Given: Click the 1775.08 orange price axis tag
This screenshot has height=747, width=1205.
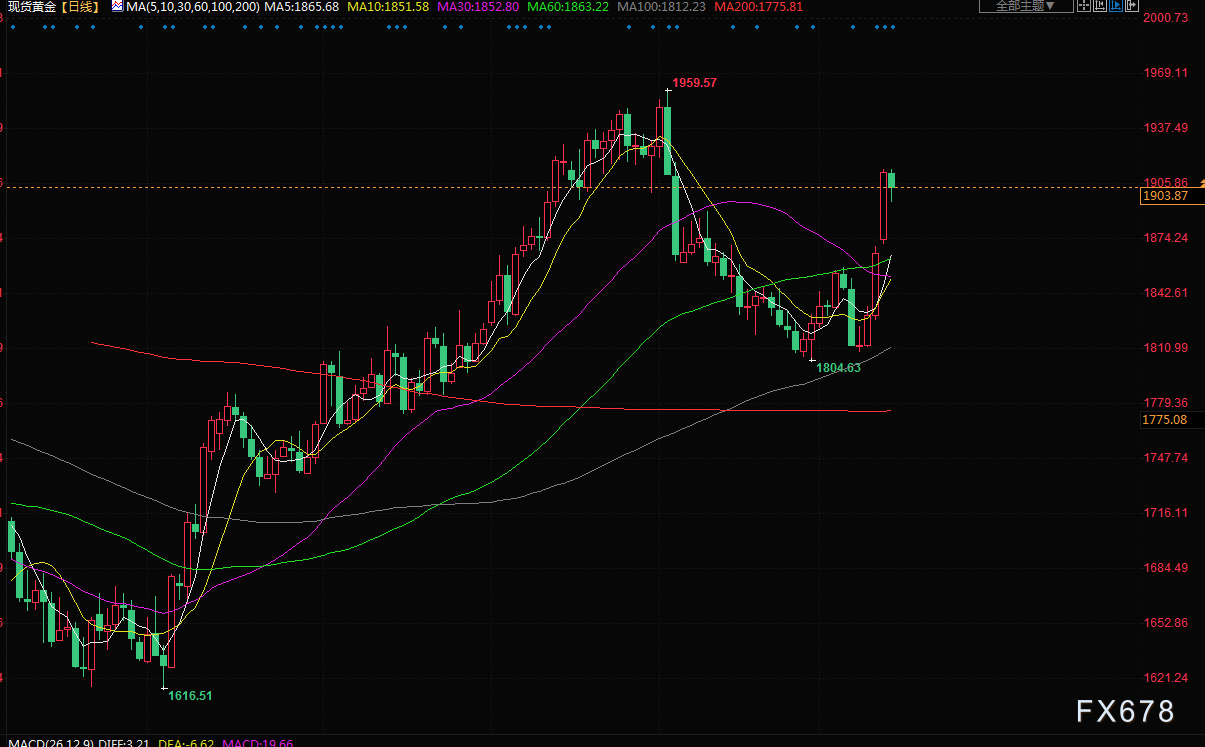Looking at the screenshot, I should click(1164, 420).
